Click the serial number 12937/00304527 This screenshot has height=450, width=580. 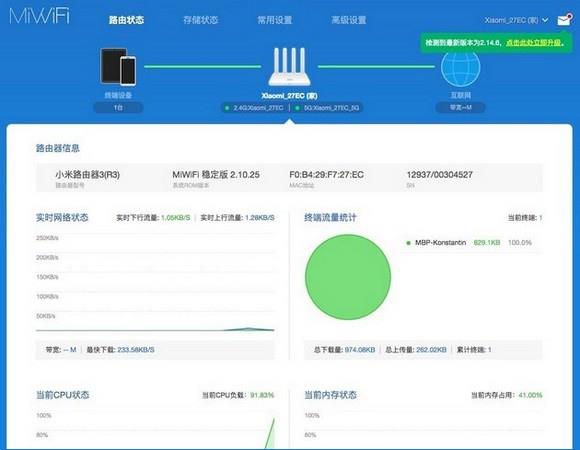tap(439, 175)
